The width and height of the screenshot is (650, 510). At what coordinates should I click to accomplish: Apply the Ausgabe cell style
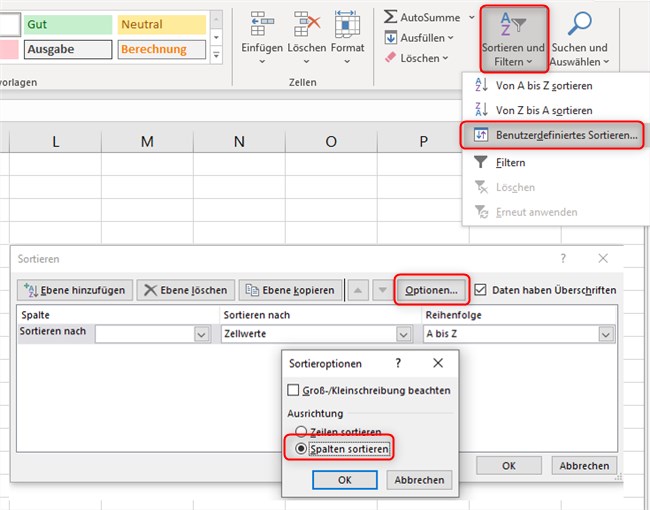(x=68, y=49)
